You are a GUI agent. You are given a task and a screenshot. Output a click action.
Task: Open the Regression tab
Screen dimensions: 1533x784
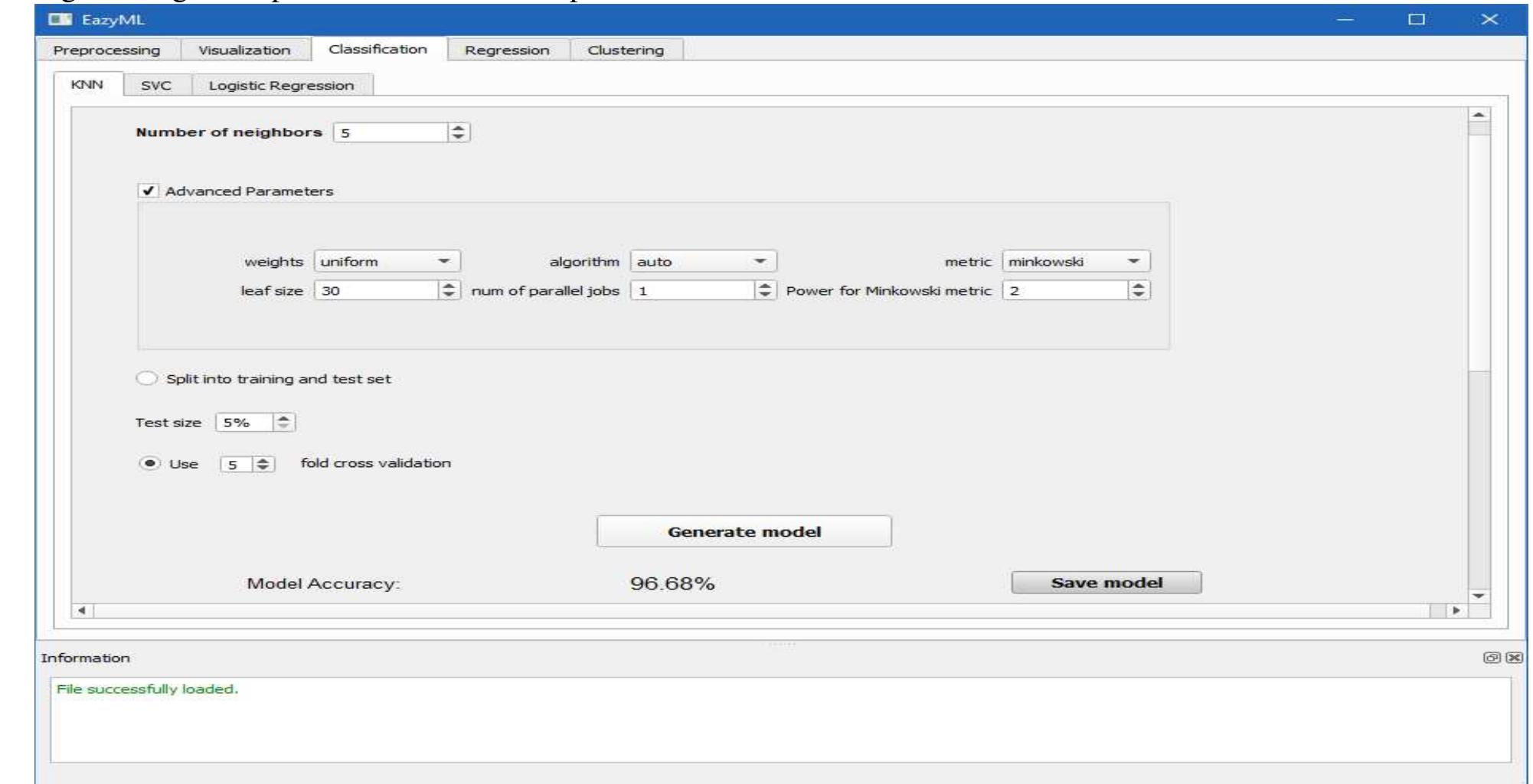pyautogui.click(x=507, y=50)
